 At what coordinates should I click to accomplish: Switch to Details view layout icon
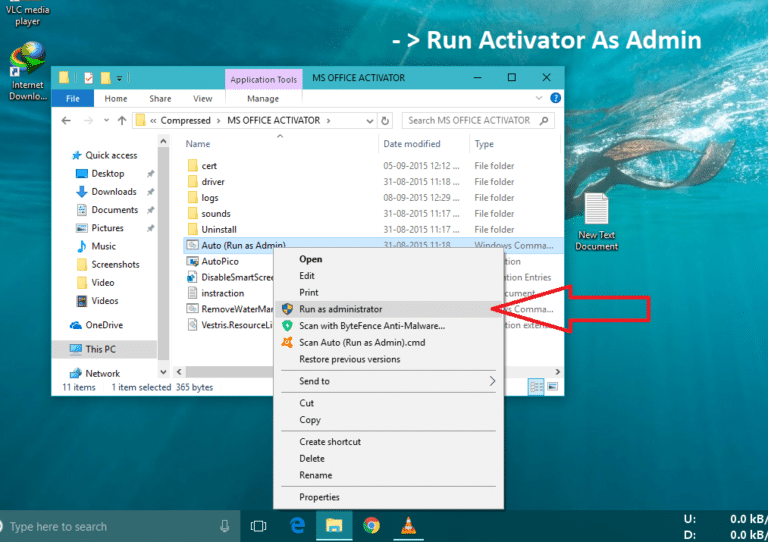click(536, 387)
